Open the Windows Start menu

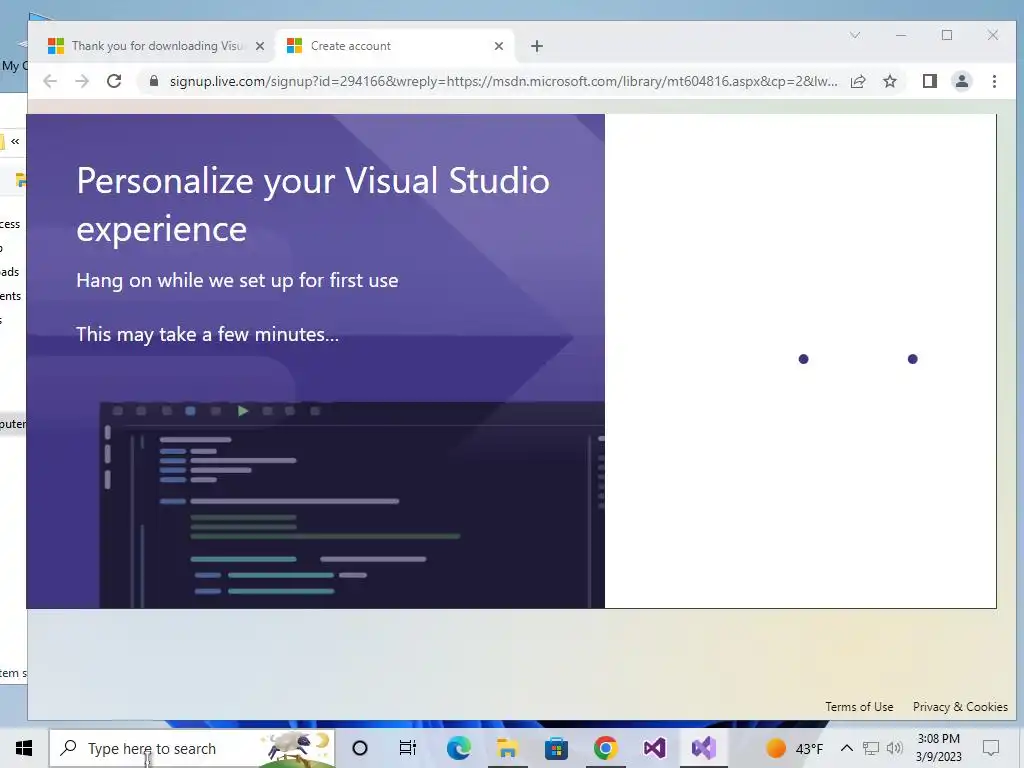pyautogui.click(x=24, y=748)
